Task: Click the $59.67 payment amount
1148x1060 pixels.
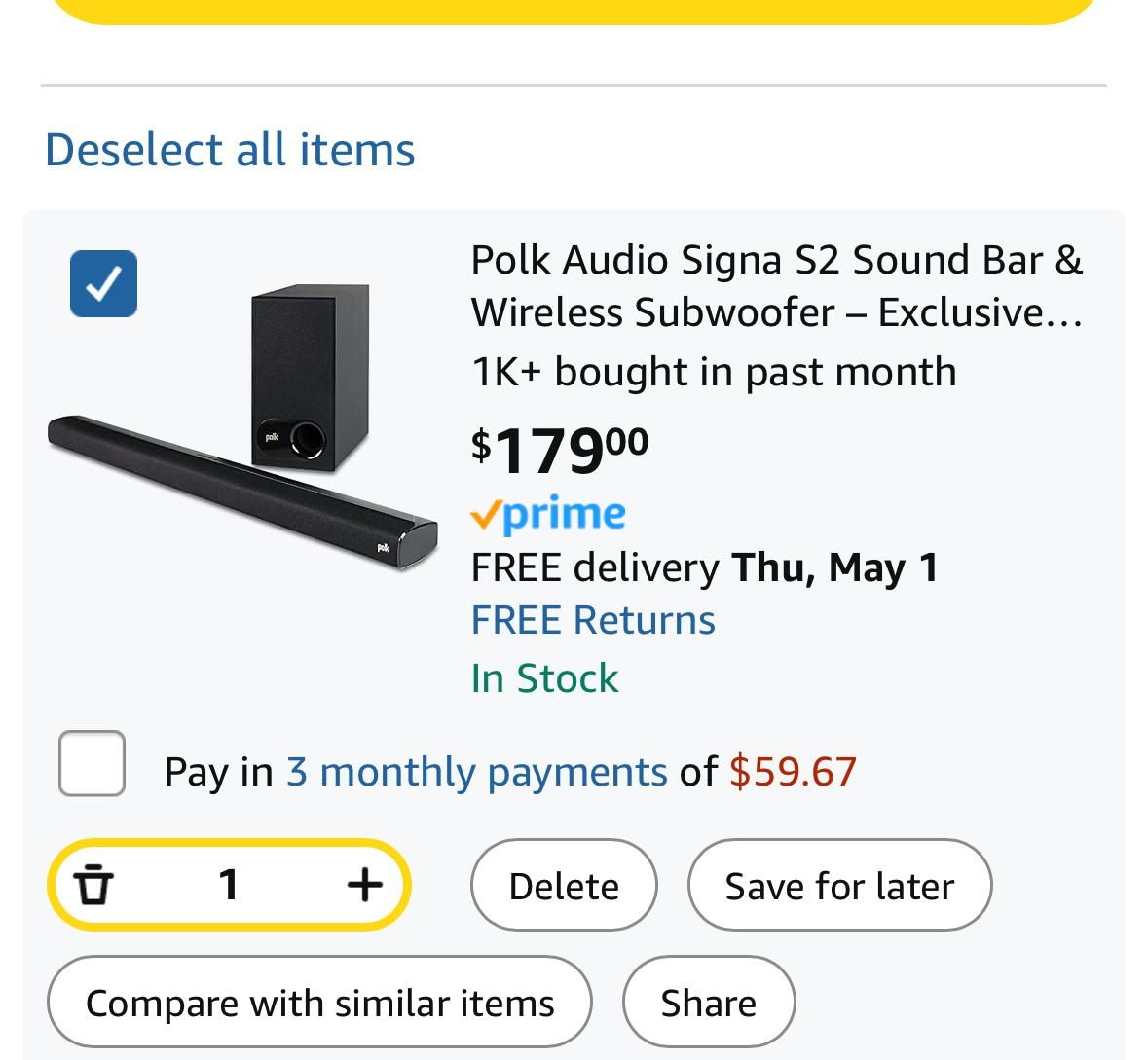Action: [793, 772]
